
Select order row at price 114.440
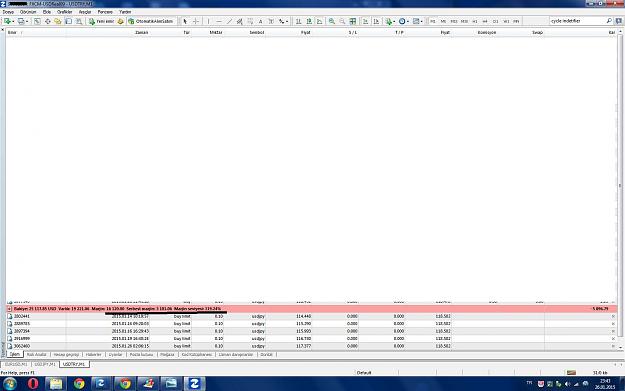point(311,316)
